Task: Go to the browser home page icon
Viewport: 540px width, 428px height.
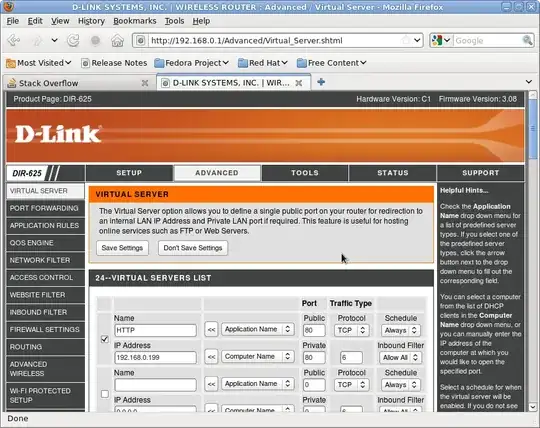Action: click(117, 40)
